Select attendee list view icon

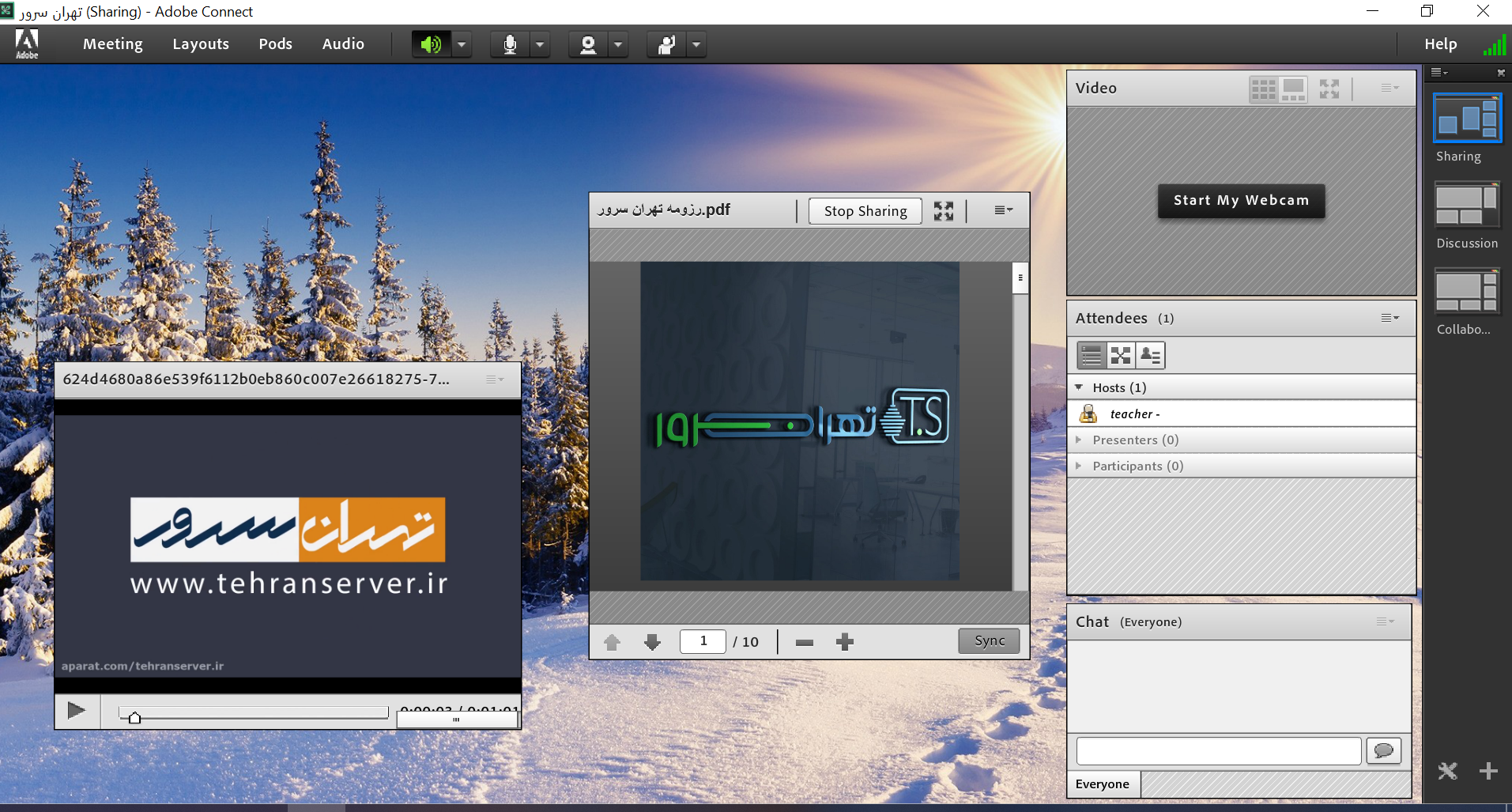(x=1092, y=356)
